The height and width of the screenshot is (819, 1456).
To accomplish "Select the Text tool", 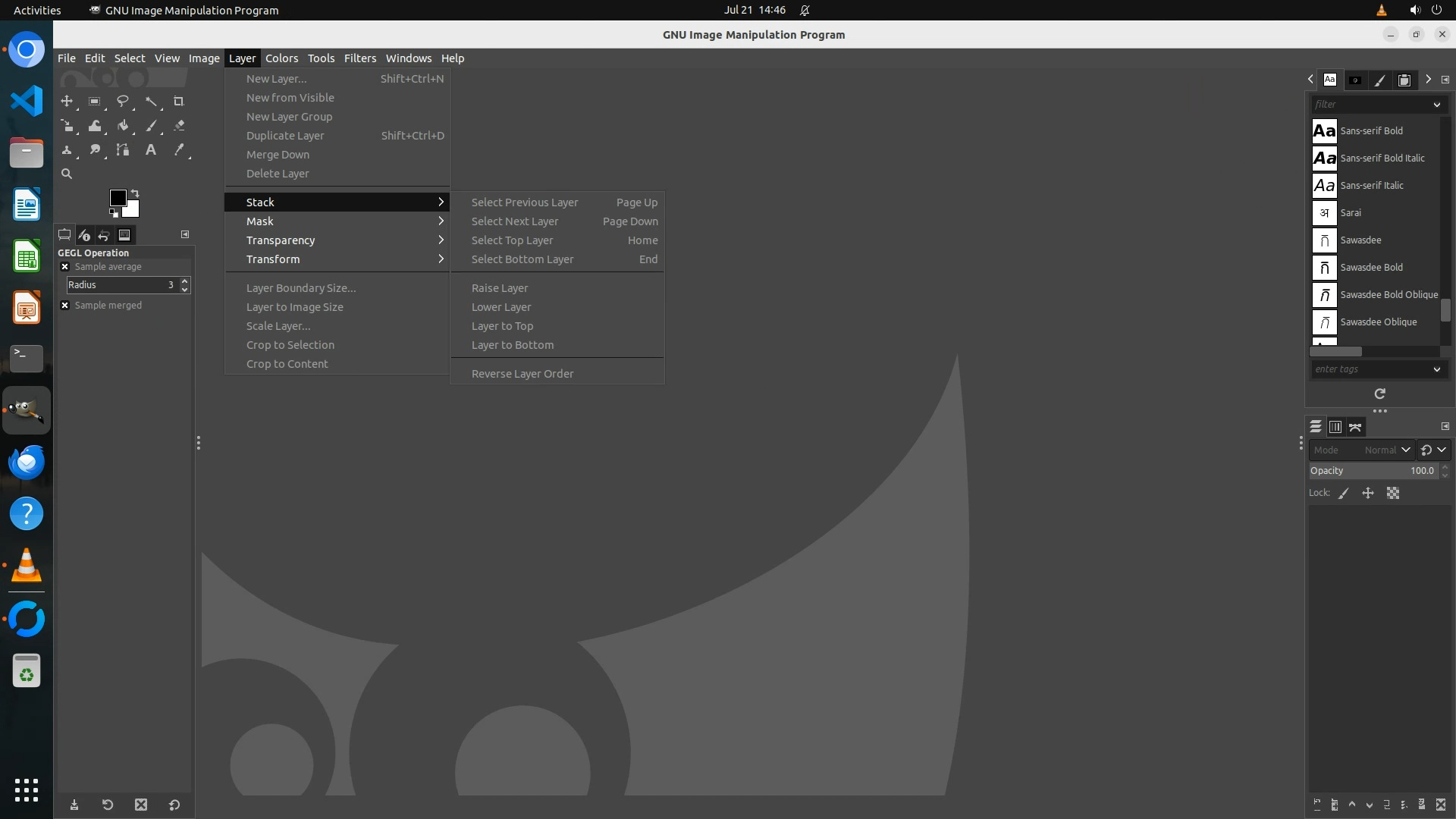I will (151, 150).
